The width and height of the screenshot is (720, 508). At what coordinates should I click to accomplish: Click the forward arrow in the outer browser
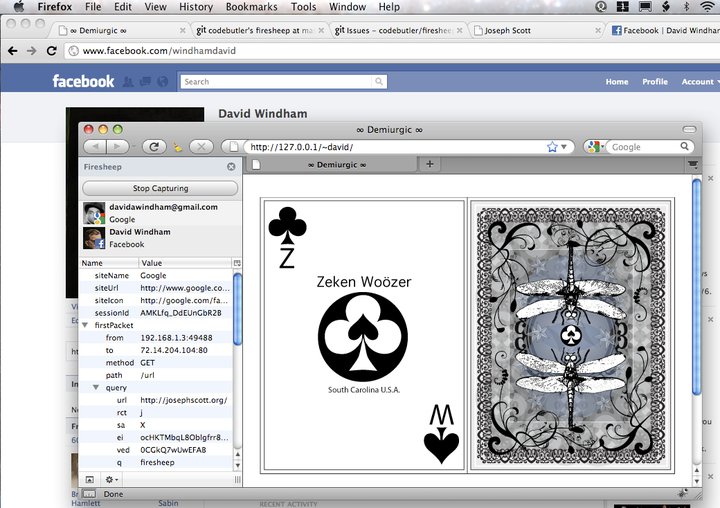[32, 51]
